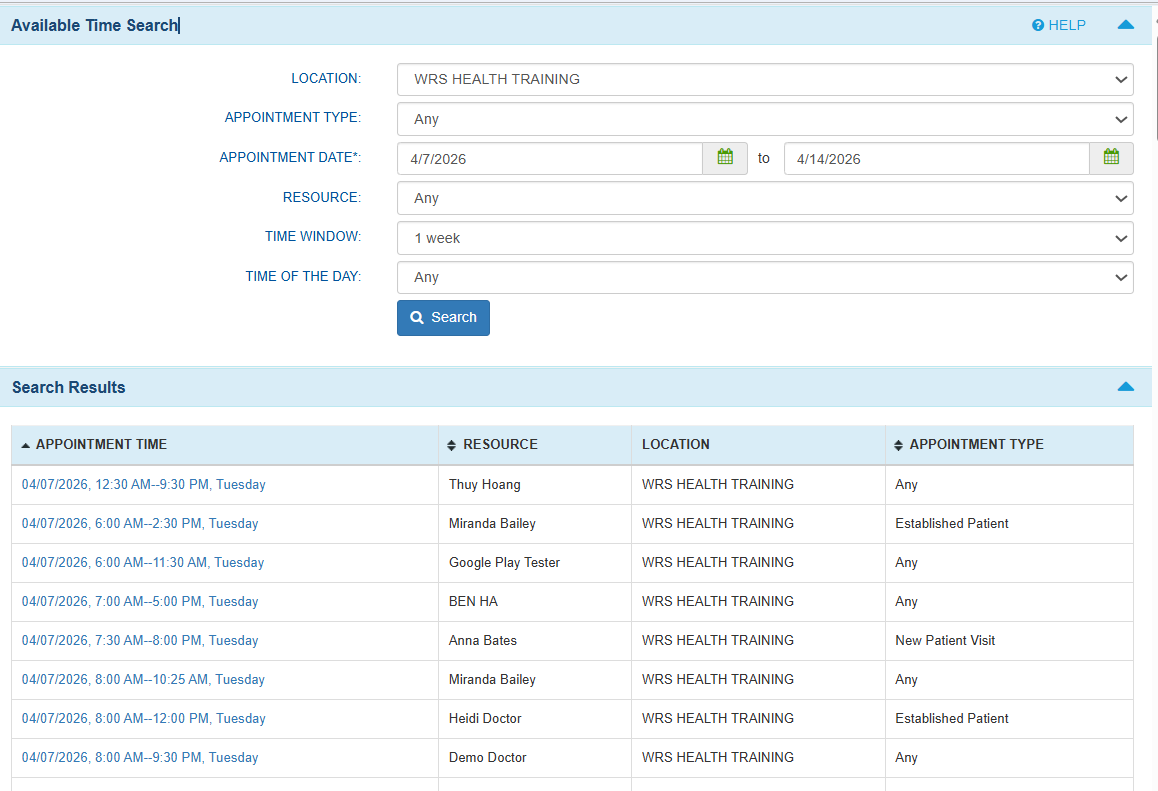
Task: Open the Time of the Day dropdown
Action: [x=764, y=277]
